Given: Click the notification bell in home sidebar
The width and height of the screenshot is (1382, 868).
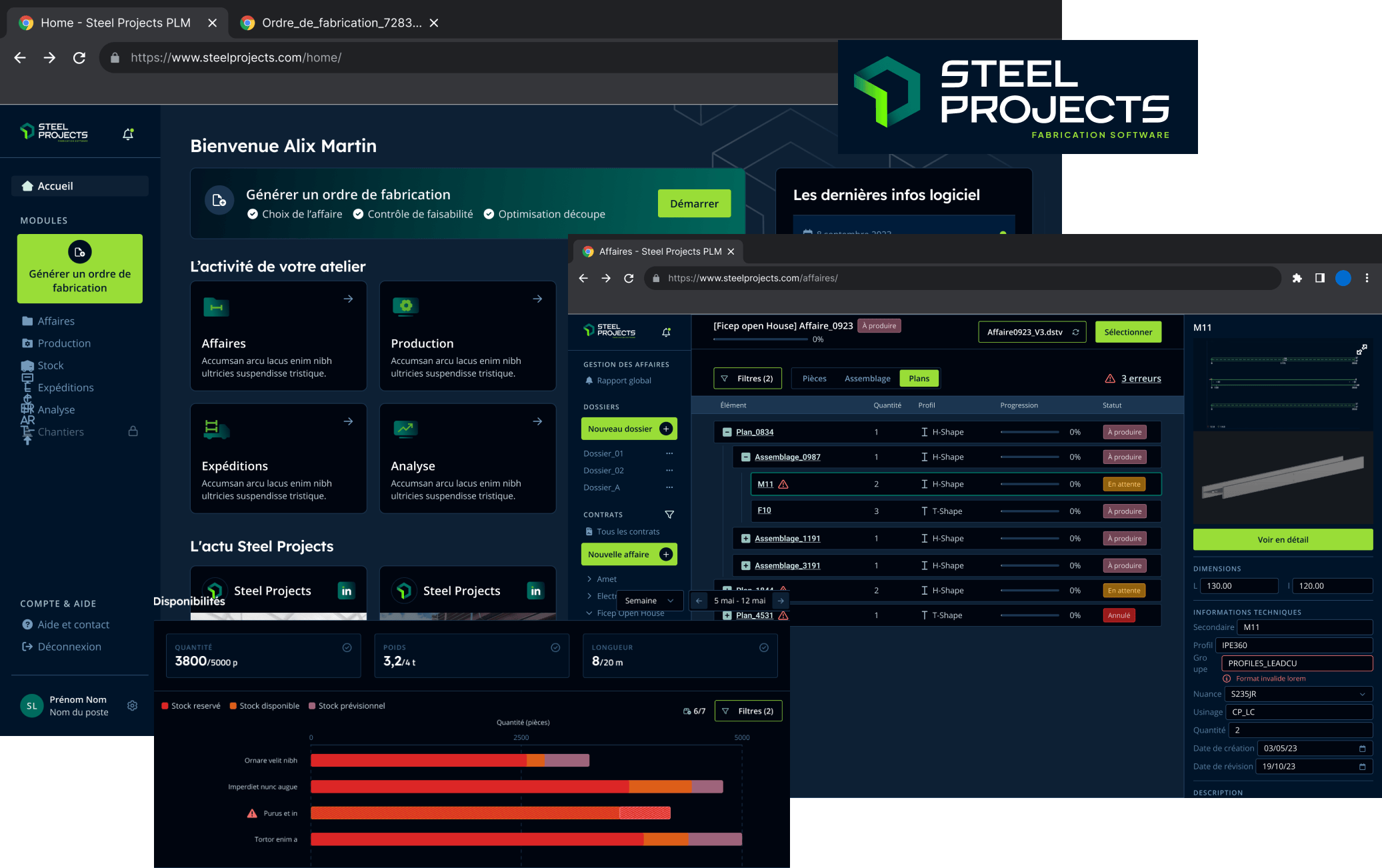Looking at the screenshot, I should pyautogui.click(x=128, y=134).
